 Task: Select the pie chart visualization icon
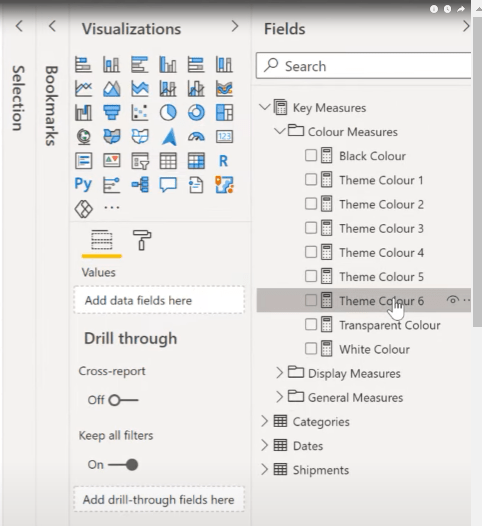(168, 112)
